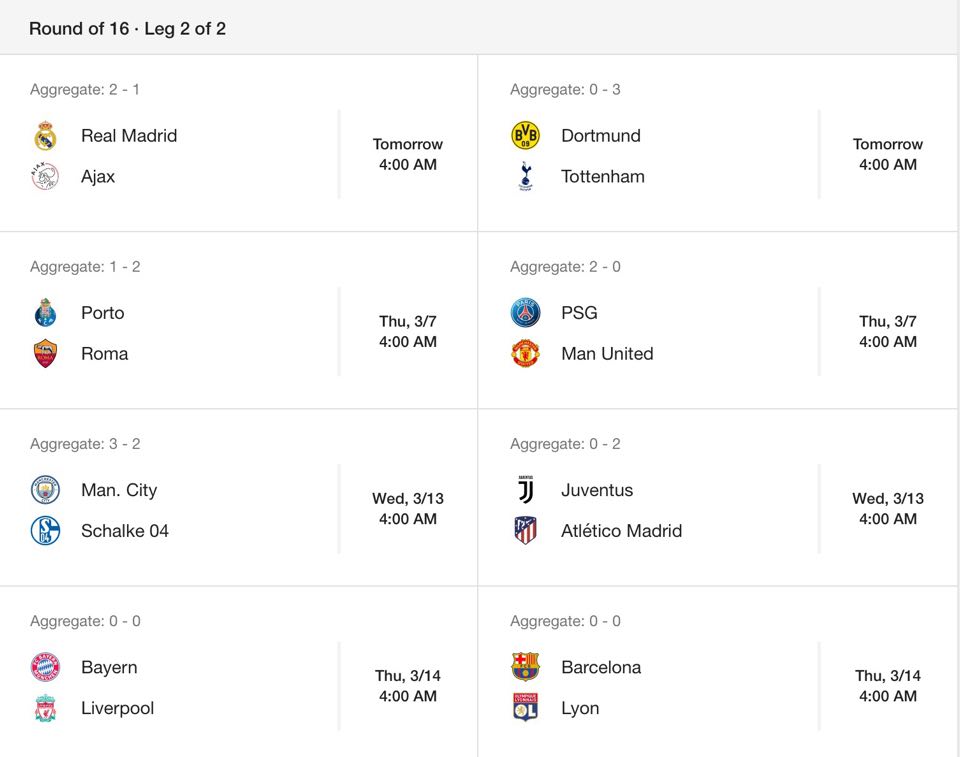This screenshot has width=960, height=757.
Task: Click the Bayern Munich badge
Action: pos(45,667)
